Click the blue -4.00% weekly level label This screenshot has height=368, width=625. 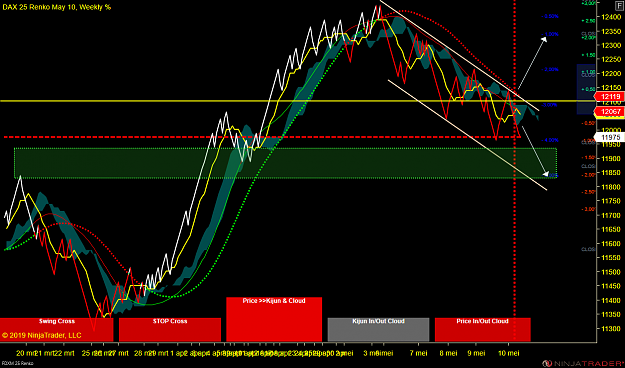point(550,140)
